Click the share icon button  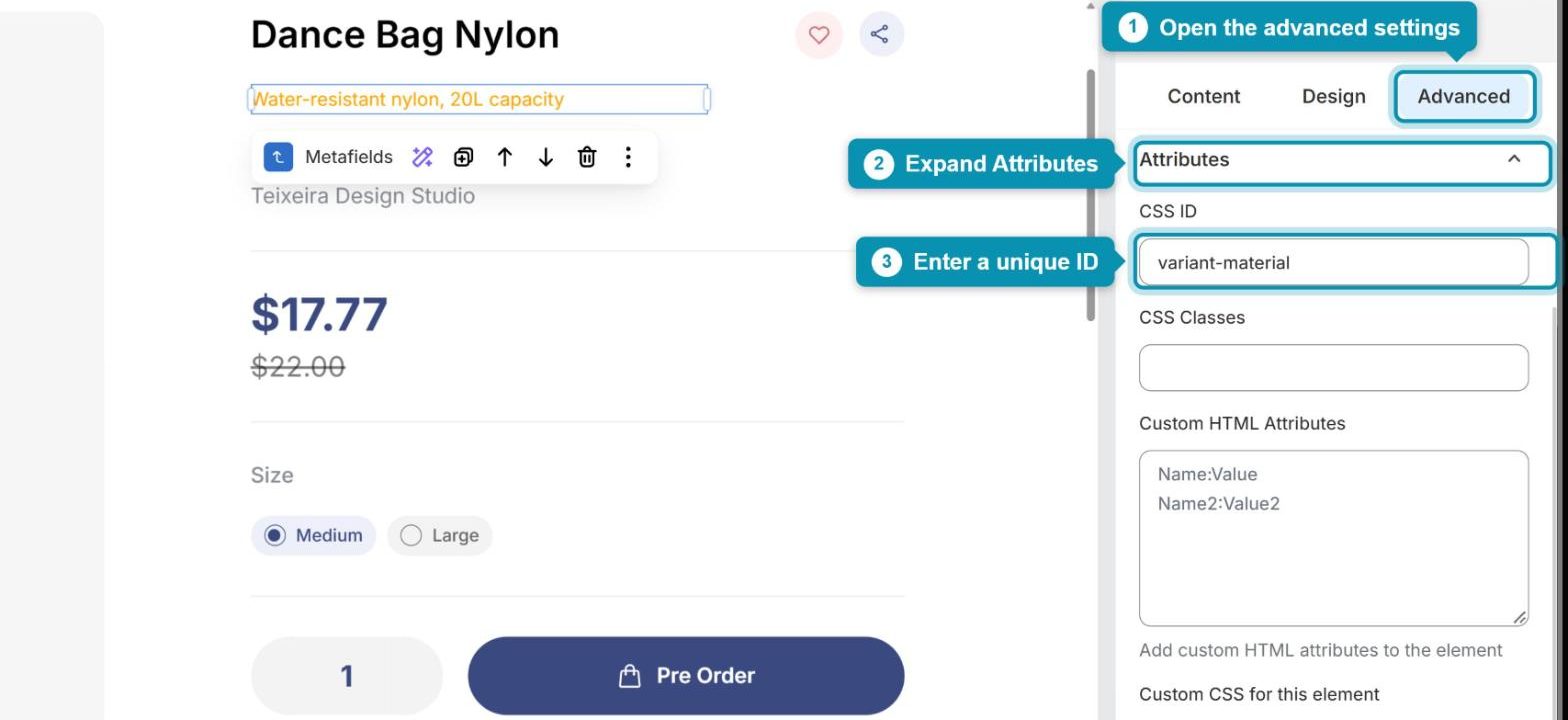pos(880,35)
